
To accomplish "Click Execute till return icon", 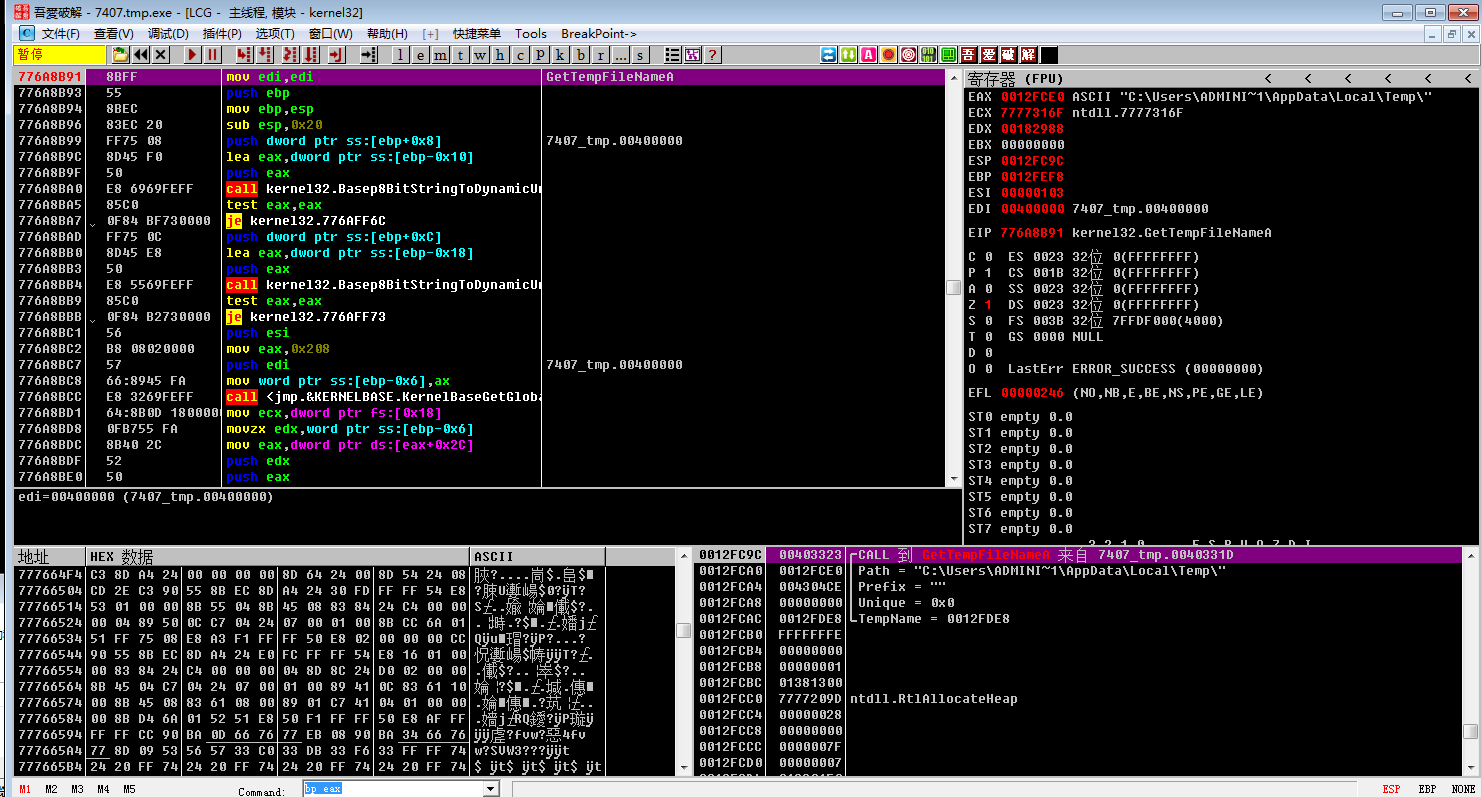I will click(x=337, y=55).
